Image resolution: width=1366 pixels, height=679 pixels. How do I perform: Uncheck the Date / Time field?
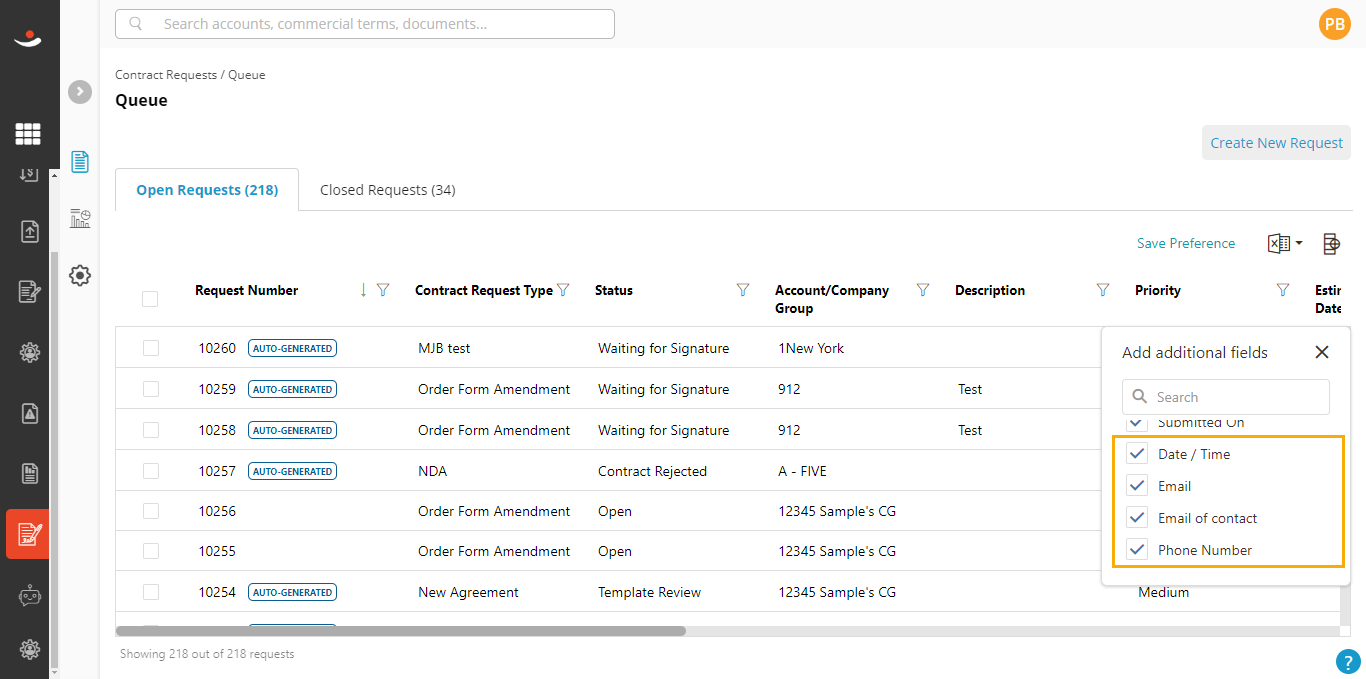[1137, 454]
